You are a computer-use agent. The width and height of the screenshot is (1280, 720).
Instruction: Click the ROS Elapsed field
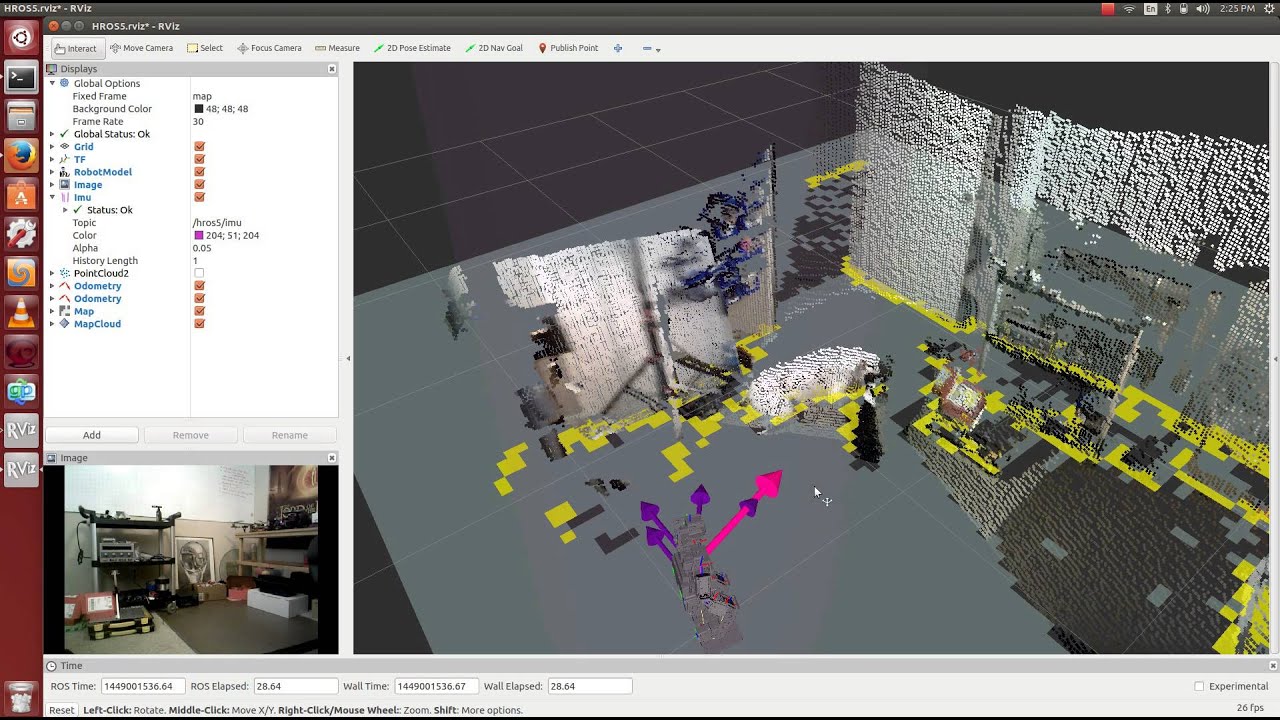tap(296, 686)
